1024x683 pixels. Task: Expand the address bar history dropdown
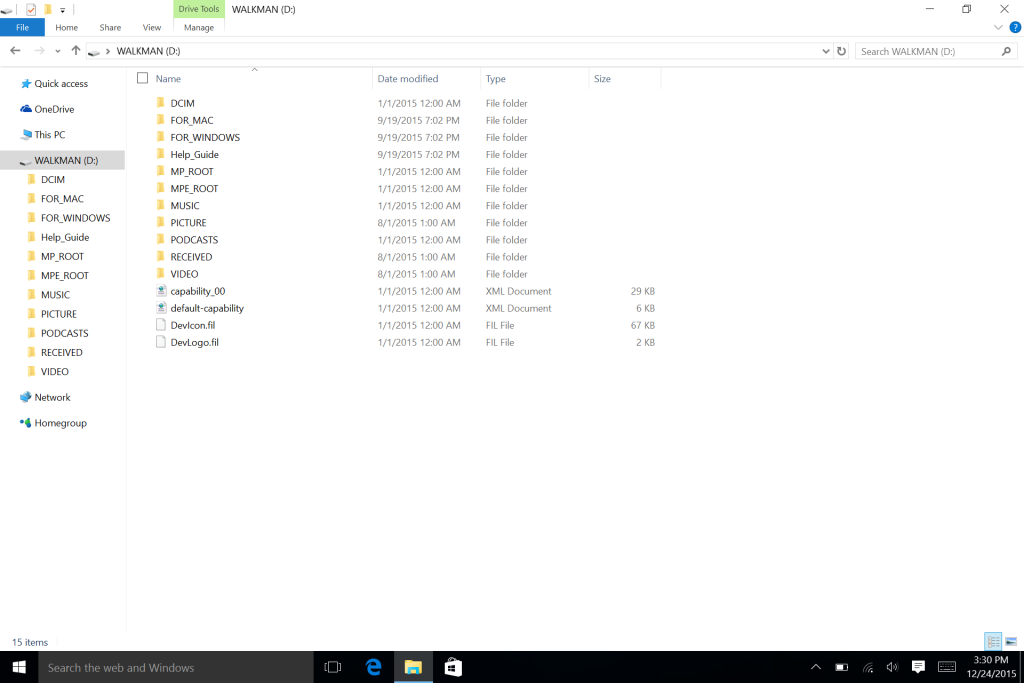[x=825, y=51]
